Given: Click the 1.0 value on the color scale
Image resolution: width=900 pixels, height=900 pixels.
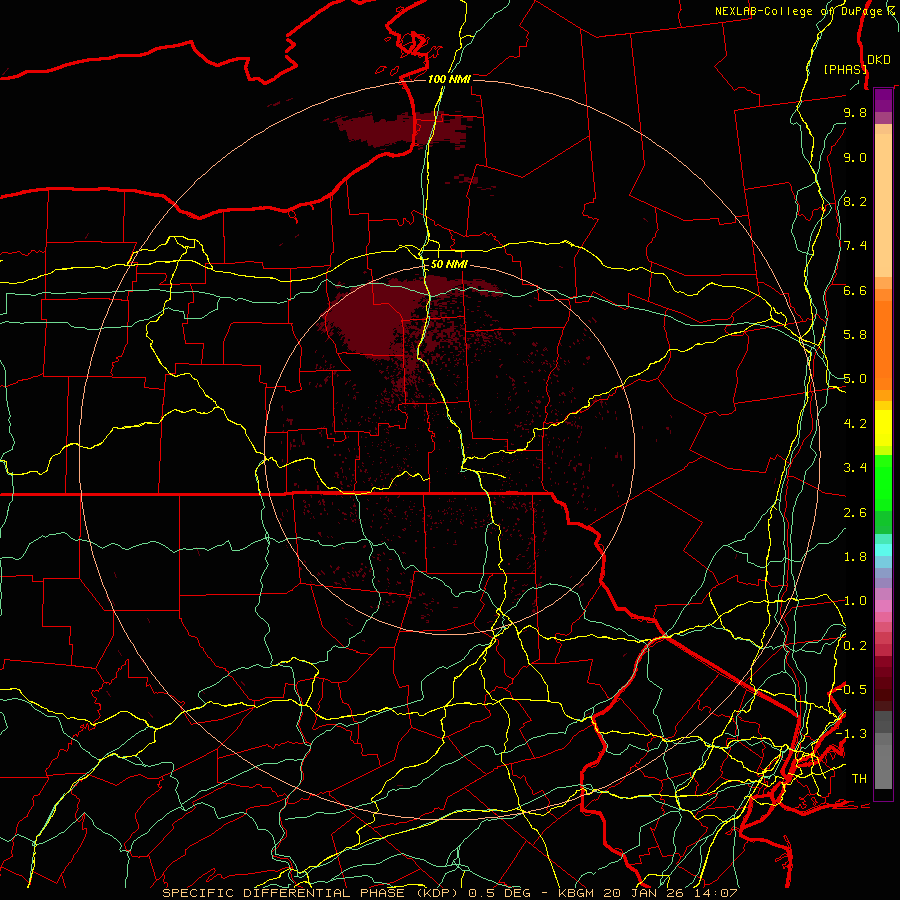Looking at the screenshot, I should click(x=855, y=601).
